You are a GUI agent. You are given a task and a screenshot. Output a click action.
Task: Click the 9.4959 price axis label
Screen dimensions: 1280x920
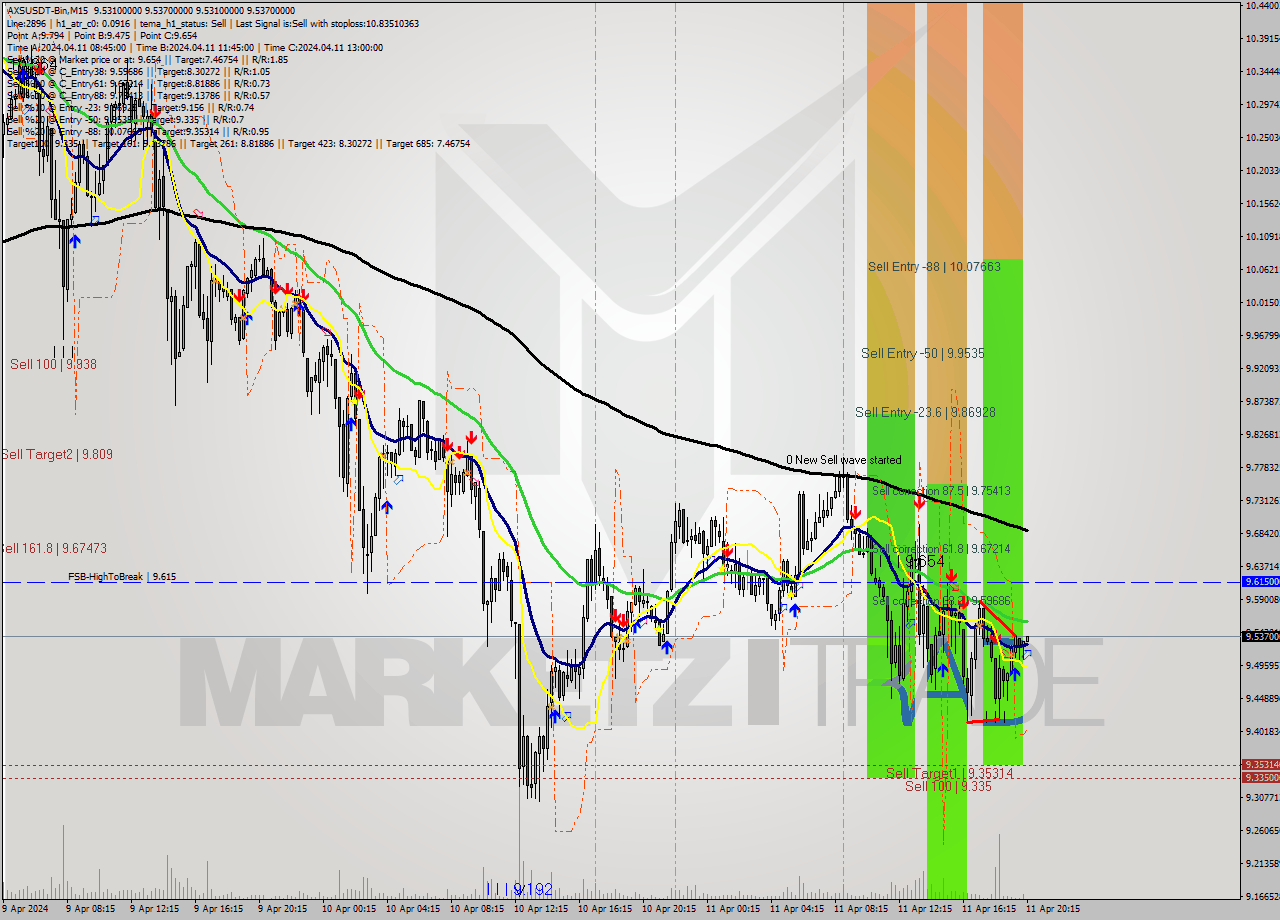pos(1262,665)
